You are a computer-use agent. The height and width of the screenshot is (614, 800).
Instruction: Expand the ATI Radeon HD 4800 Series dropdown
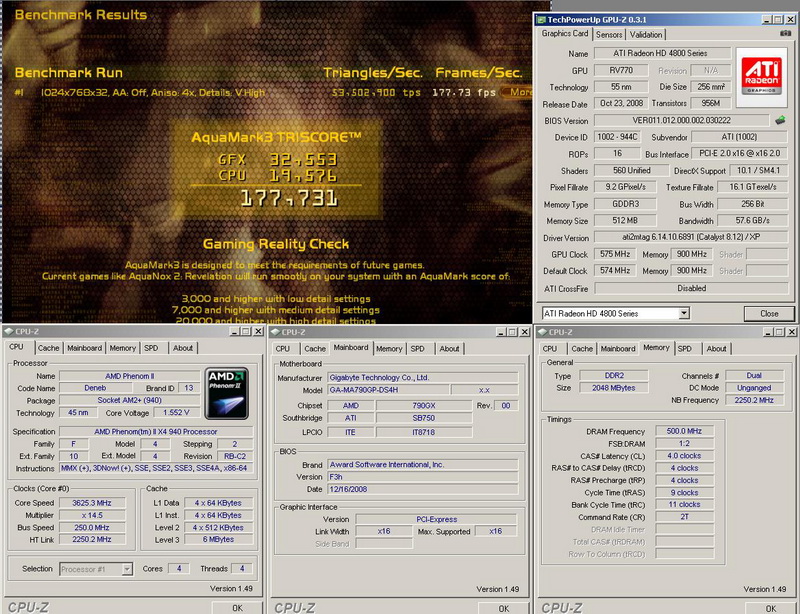click(684, 313)
